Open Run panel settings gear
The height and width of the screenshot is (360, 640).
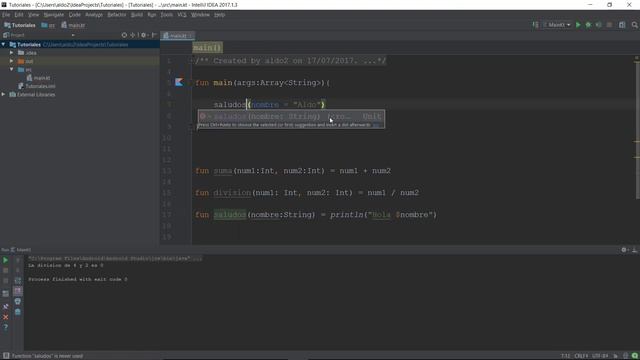(x=624, y=250)
